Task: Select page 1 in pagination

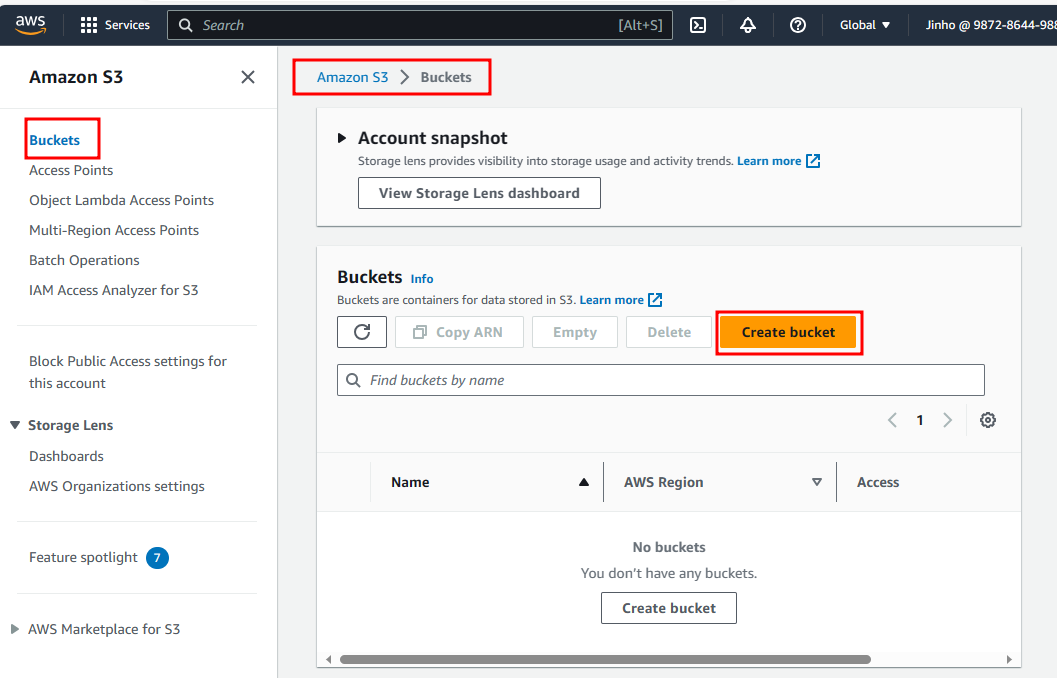Action: [x=919, y=420]
